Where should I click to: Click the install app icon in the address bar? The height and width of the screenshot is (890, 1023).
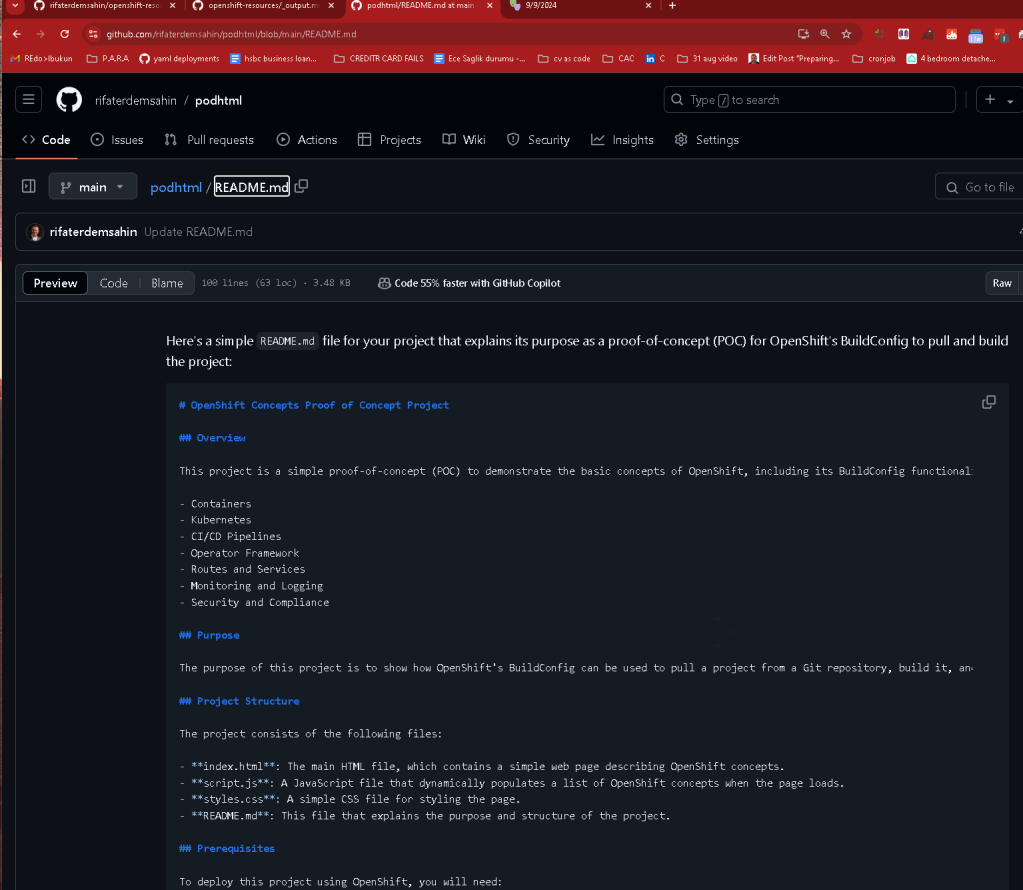pyautogui.click(x=803, y=34)
